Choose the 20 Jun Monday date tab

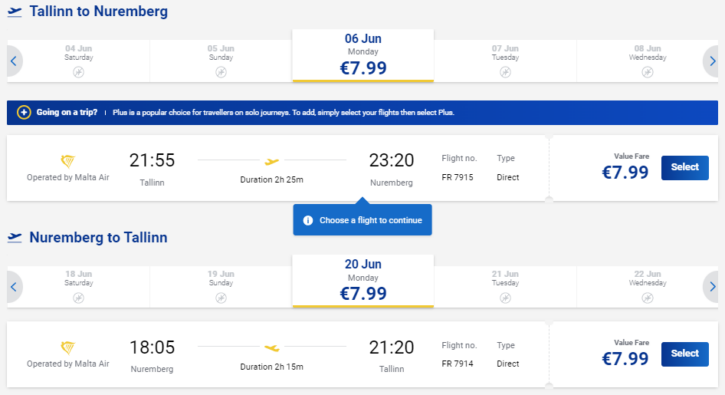coord(363,281)
